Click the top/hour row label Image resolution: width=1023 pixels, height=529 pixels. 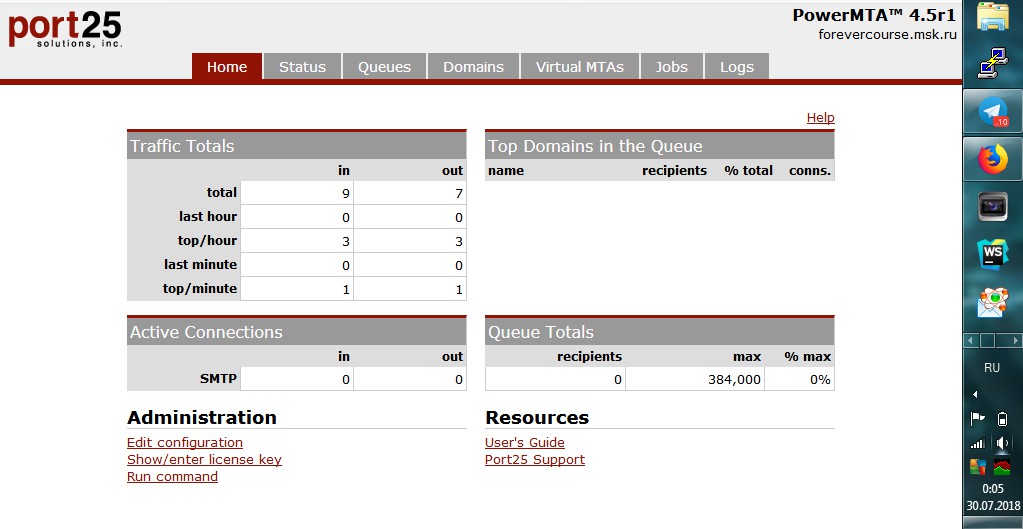207,241
